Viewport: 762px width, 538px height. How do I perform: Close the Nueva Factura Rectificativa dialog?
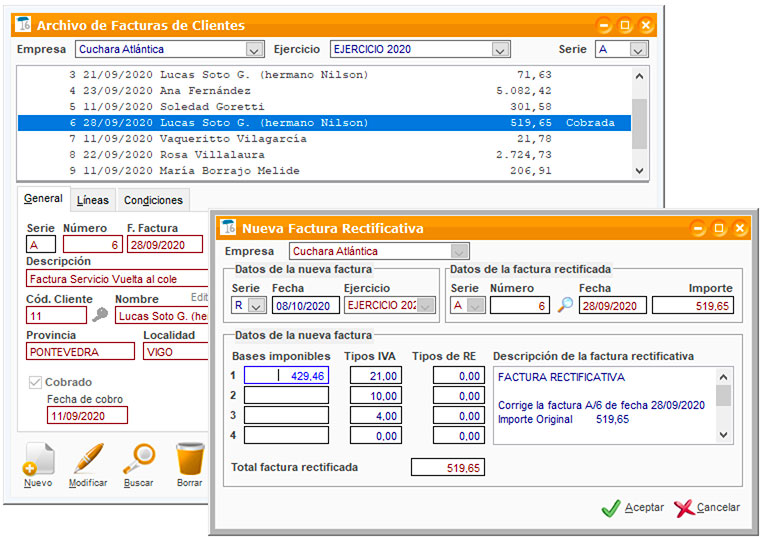[x=740, y=228]
